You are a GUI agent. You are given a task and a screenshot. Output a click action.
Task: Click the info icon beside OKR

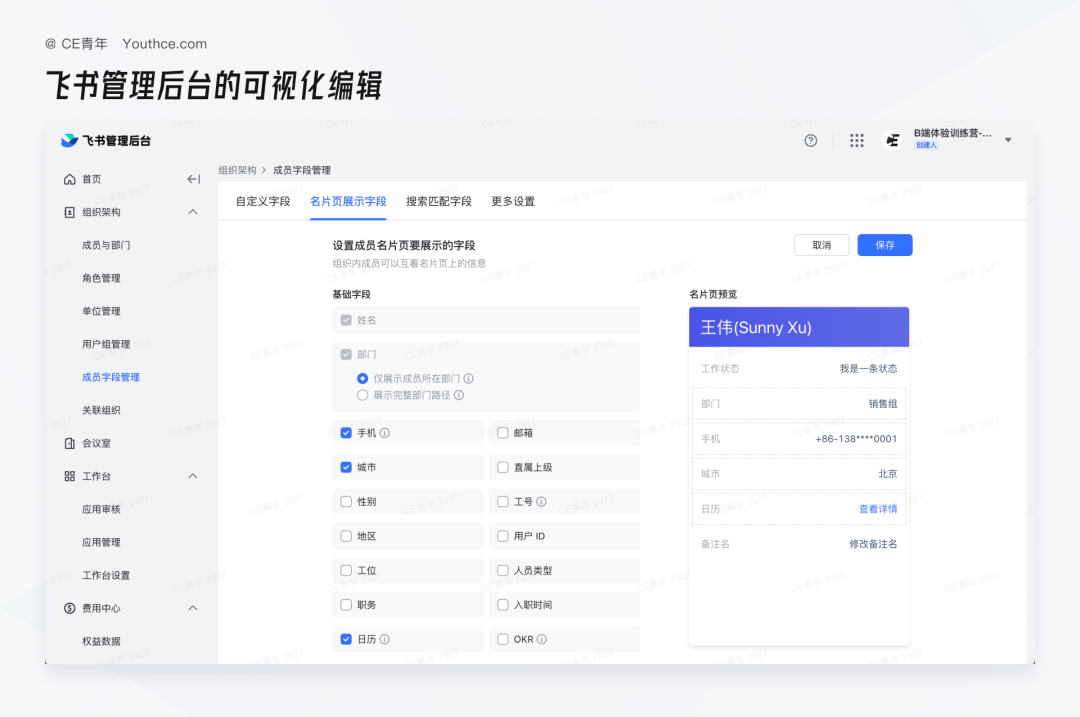click(542, 639)
